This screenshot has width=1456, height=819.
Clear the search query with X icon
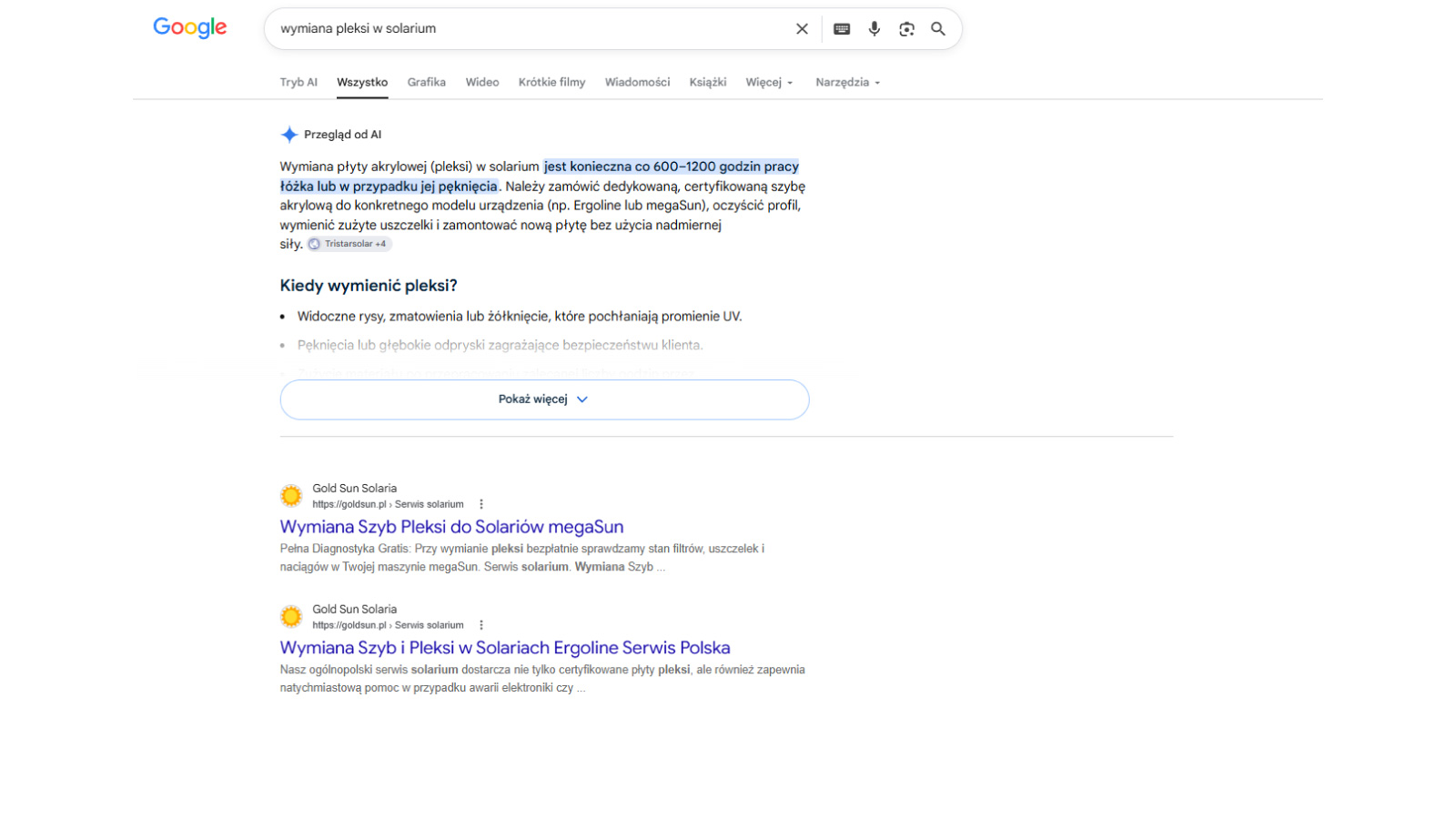pos(802,29)
